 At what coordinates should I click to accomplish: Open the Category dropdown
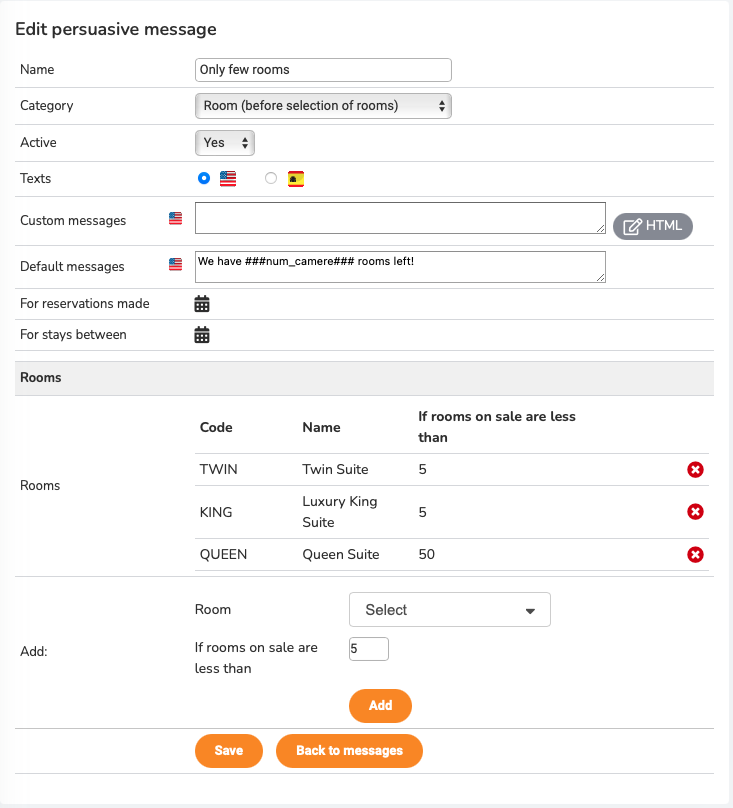tap(323, 106)
